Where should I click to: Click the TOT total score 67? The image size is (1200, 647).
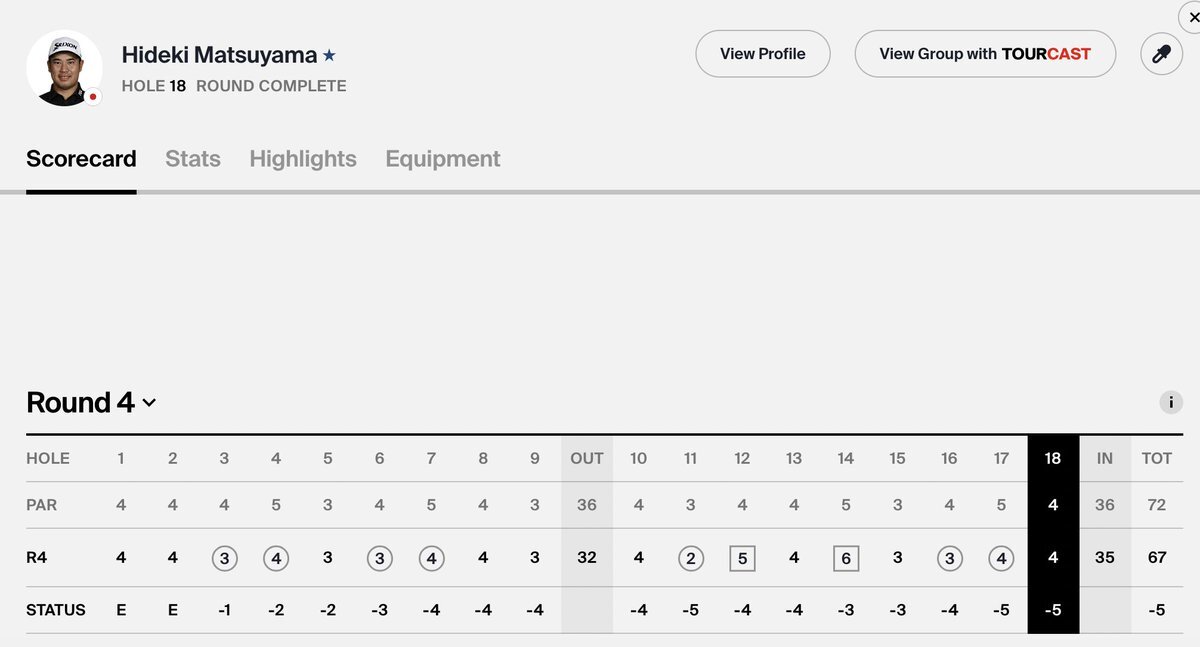click(x=1157, y=558)
